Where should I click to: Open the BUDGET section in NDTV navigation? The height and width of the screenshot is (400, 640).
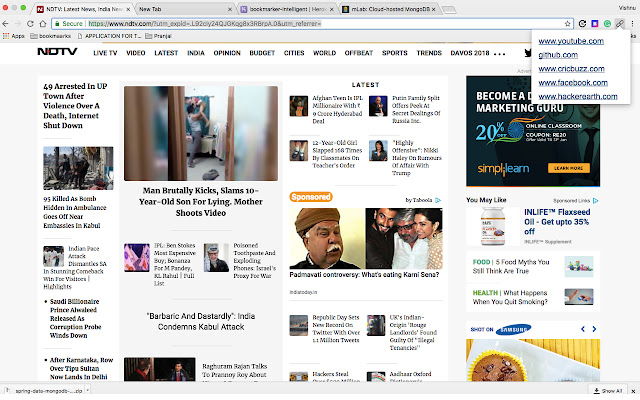coord(264,51)
